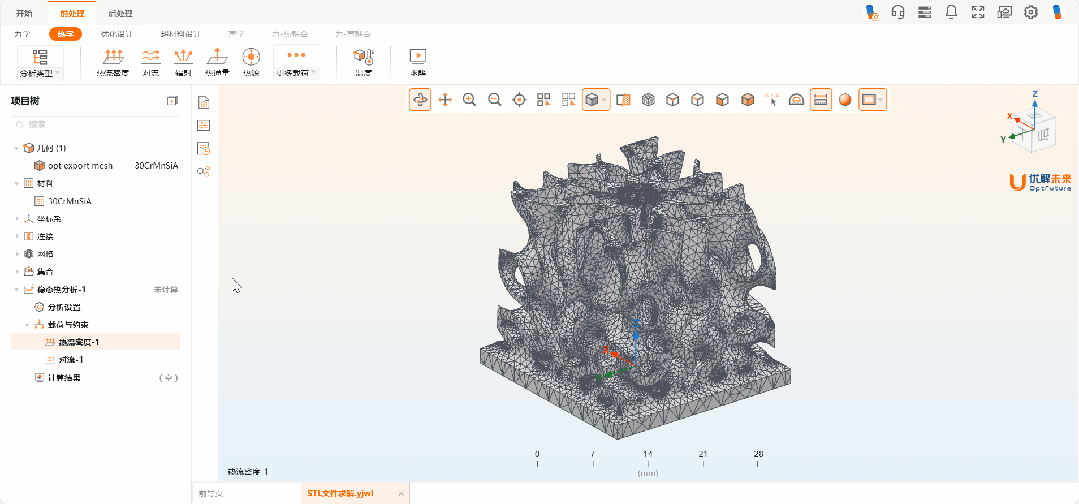Click the zoom out magnifier icon
1079x504 pixels.
tap(494, 100)
